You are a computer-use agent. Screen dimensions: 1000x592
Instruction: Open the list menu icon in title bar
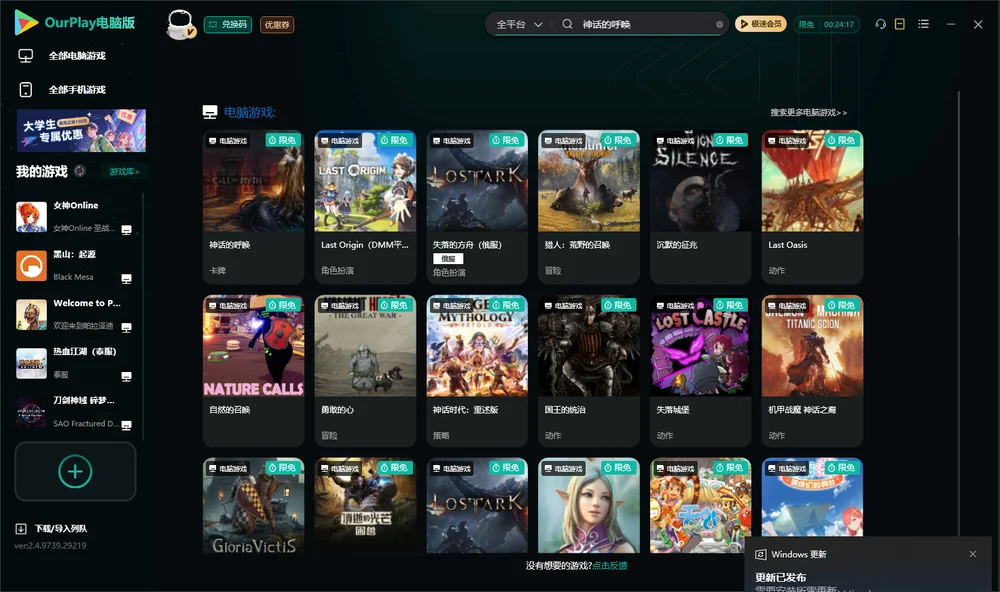pyautogui.click(x=923, y=24)
